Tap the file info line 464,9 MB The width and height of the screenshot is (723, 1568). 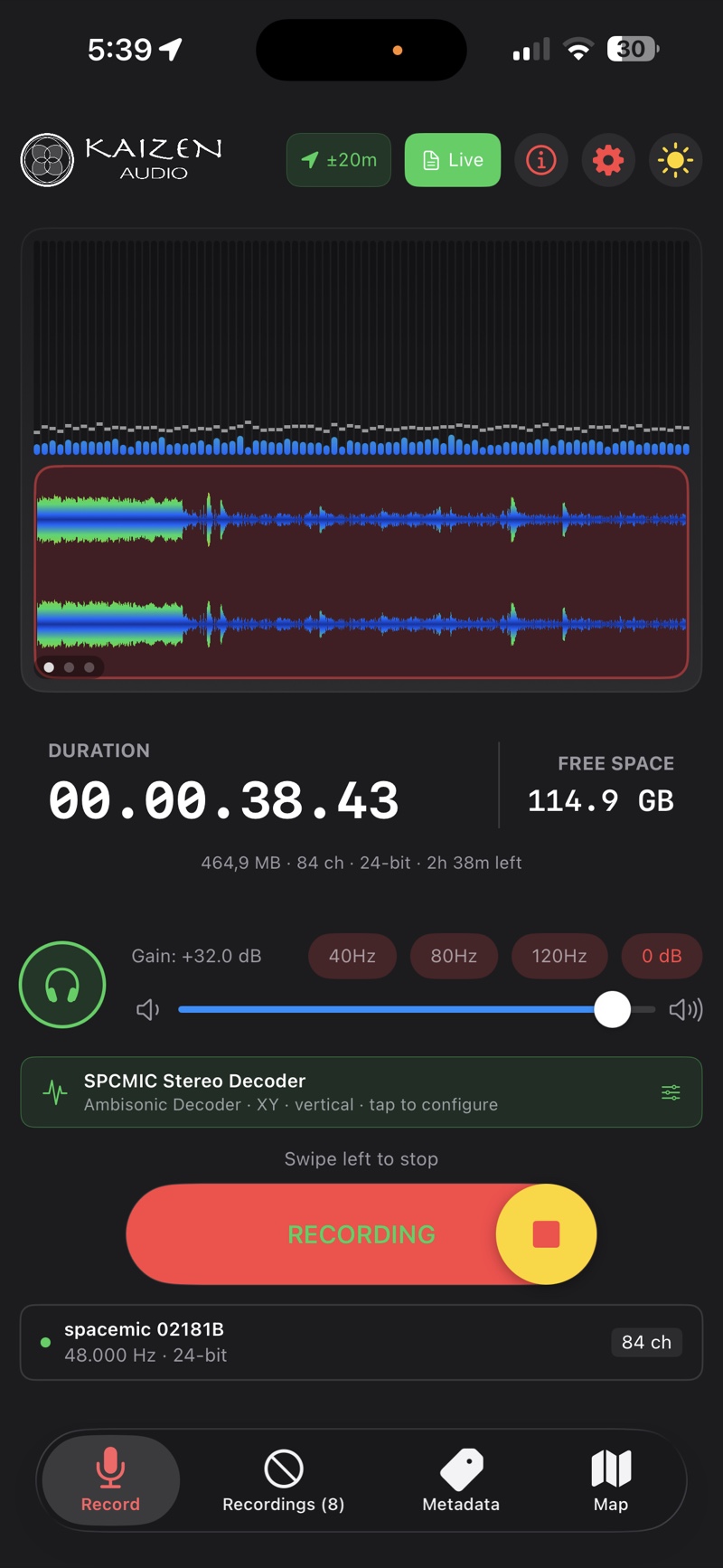361,863
